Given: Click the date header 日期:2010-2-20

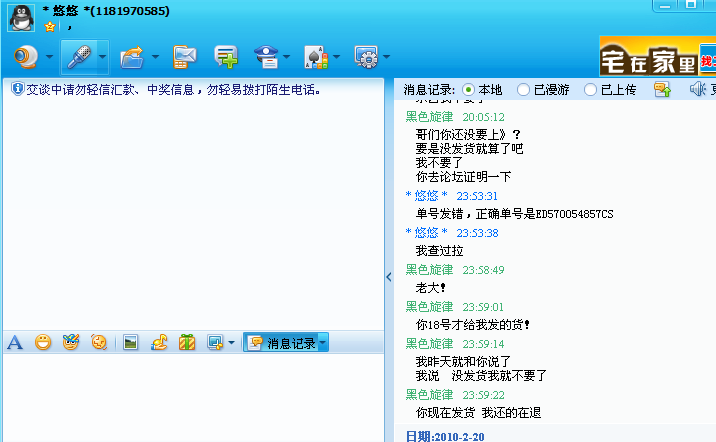Looking at the screenshot, I should (x=445, y=436).
